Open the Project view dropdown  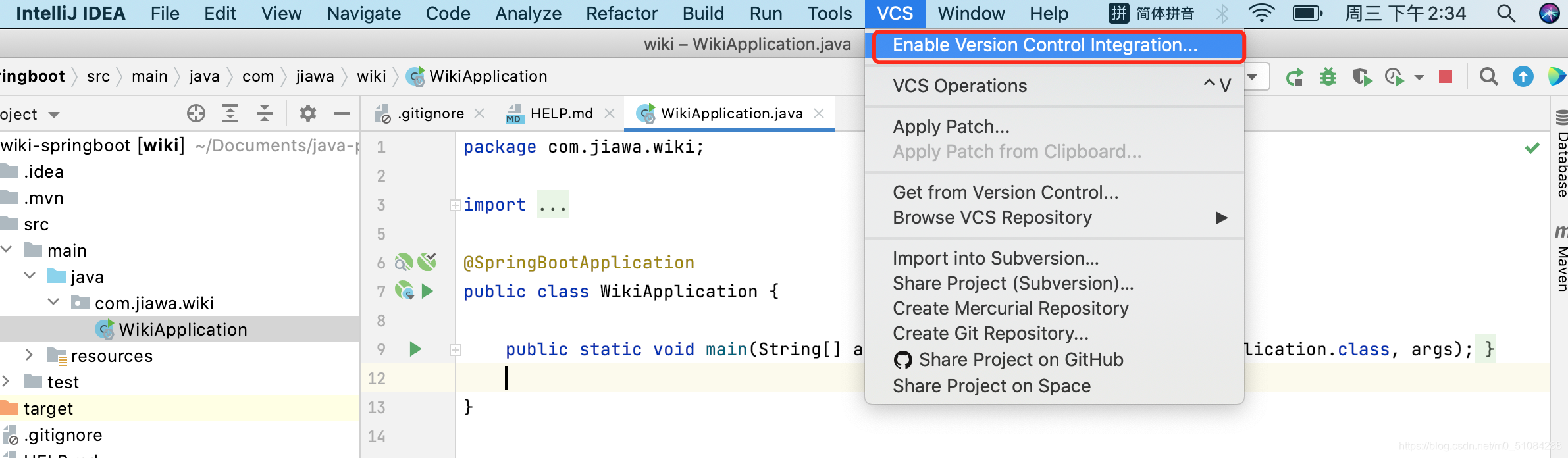click(54, 114)
